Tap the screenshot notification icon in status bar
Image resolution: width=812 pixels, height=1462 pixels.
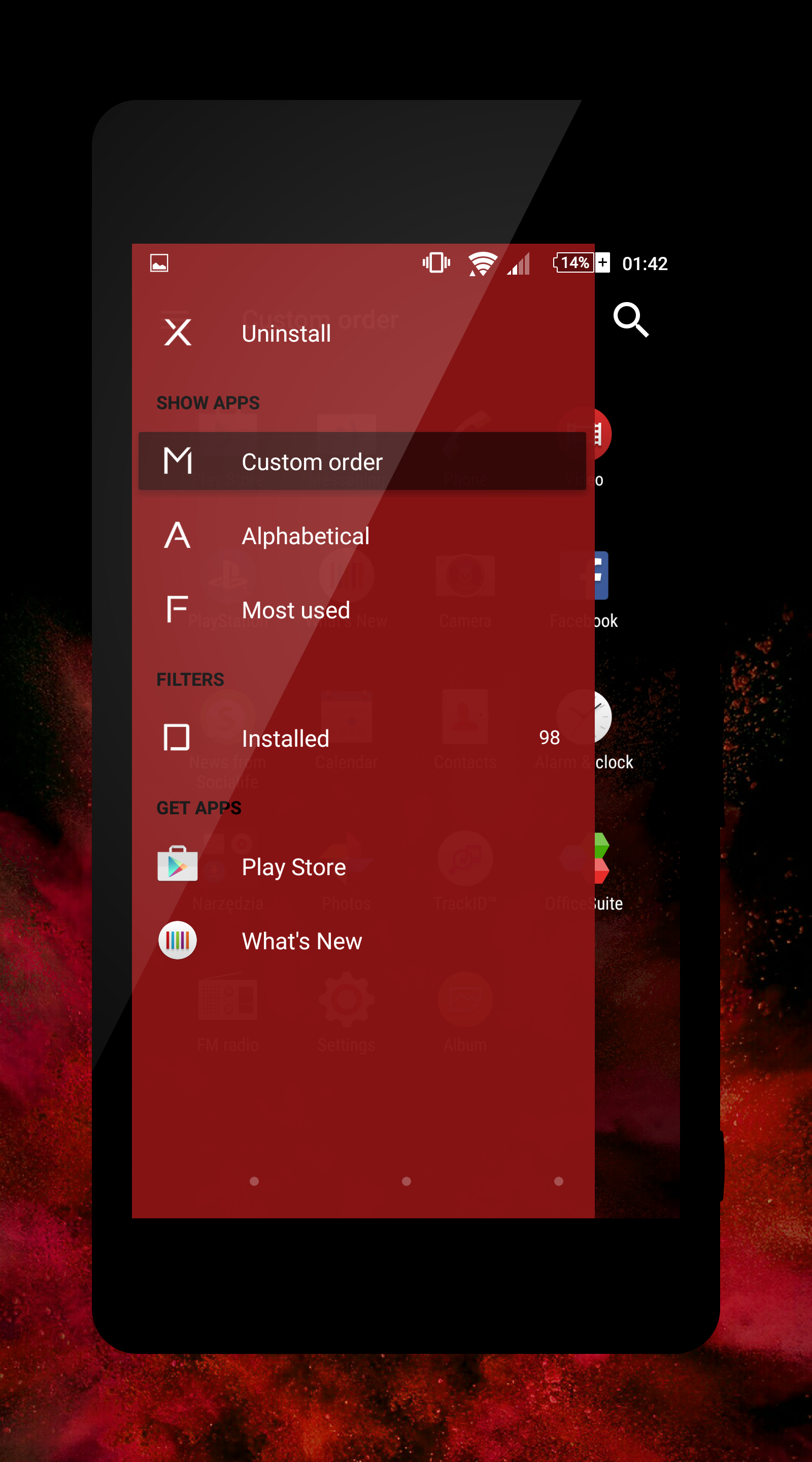pos(159,263)
